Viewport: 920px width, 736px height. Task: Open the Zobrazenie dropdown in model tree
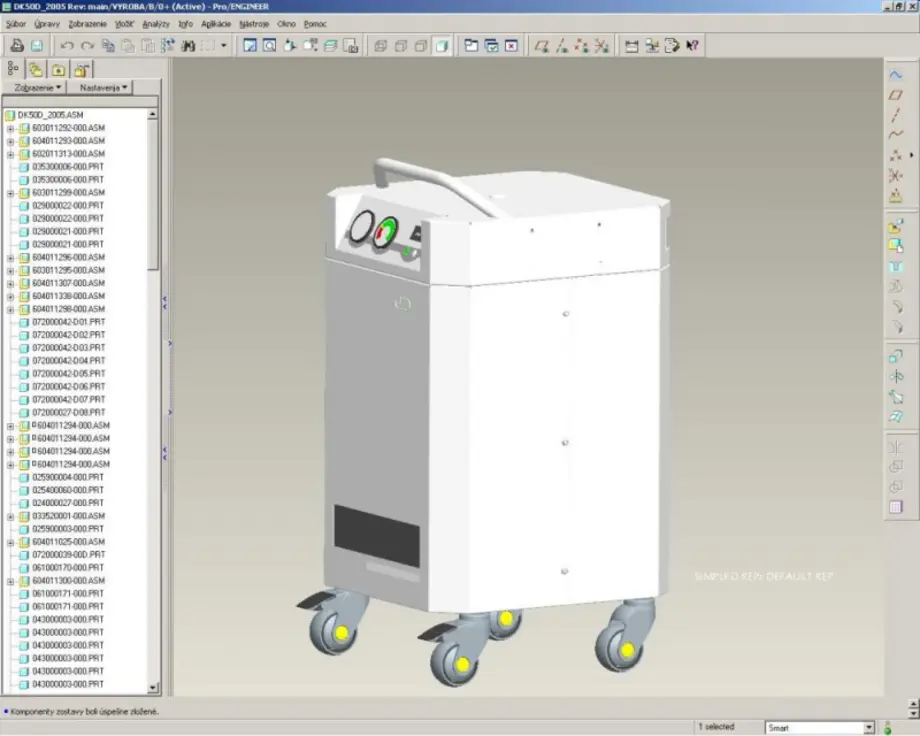(38, 87)
